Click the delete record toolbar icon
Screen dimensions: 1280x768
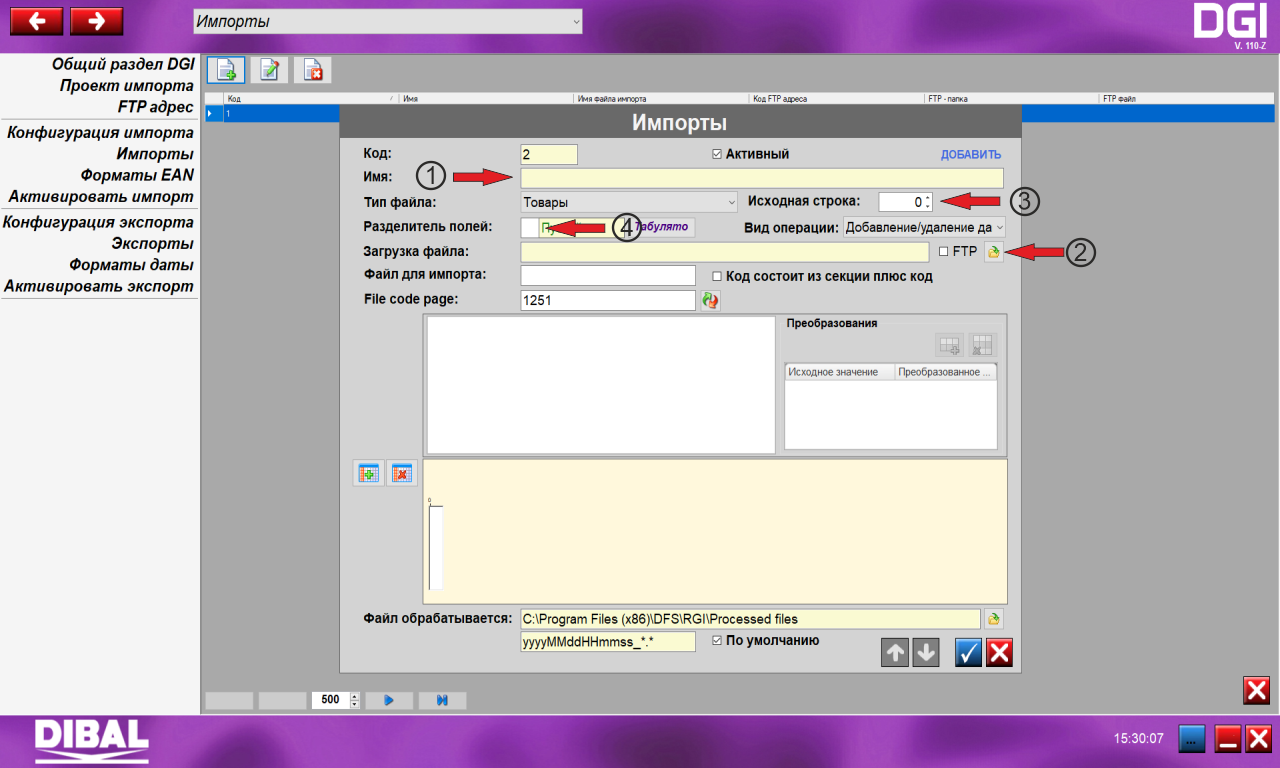(x=312, y=70)
